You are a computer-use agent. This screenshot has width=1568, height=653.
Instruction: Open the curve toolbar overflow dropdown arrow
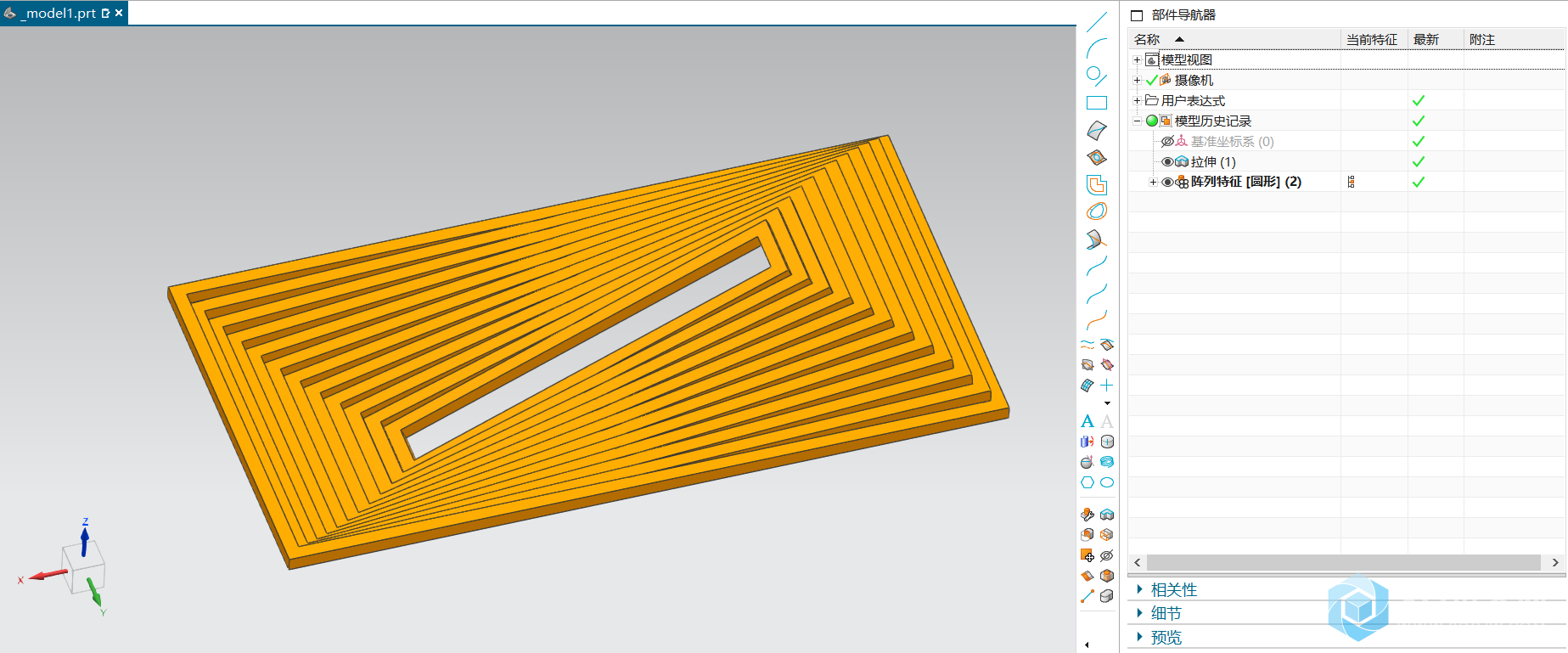(x=1107, y=403)
